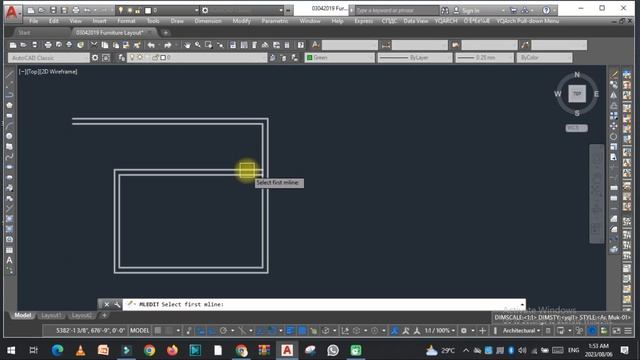Viewport: 640px width, 360px height.
Task: Click the new drawing tab plus button
Action: point(166,32)
